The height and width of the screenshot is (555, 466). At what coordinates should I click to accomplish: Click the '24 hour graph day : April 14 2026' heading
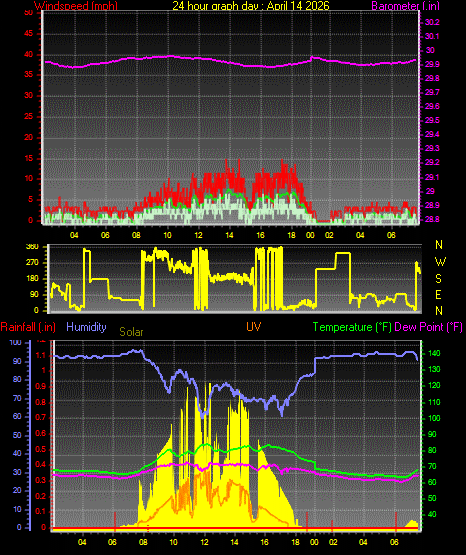(x=251, y=5)
